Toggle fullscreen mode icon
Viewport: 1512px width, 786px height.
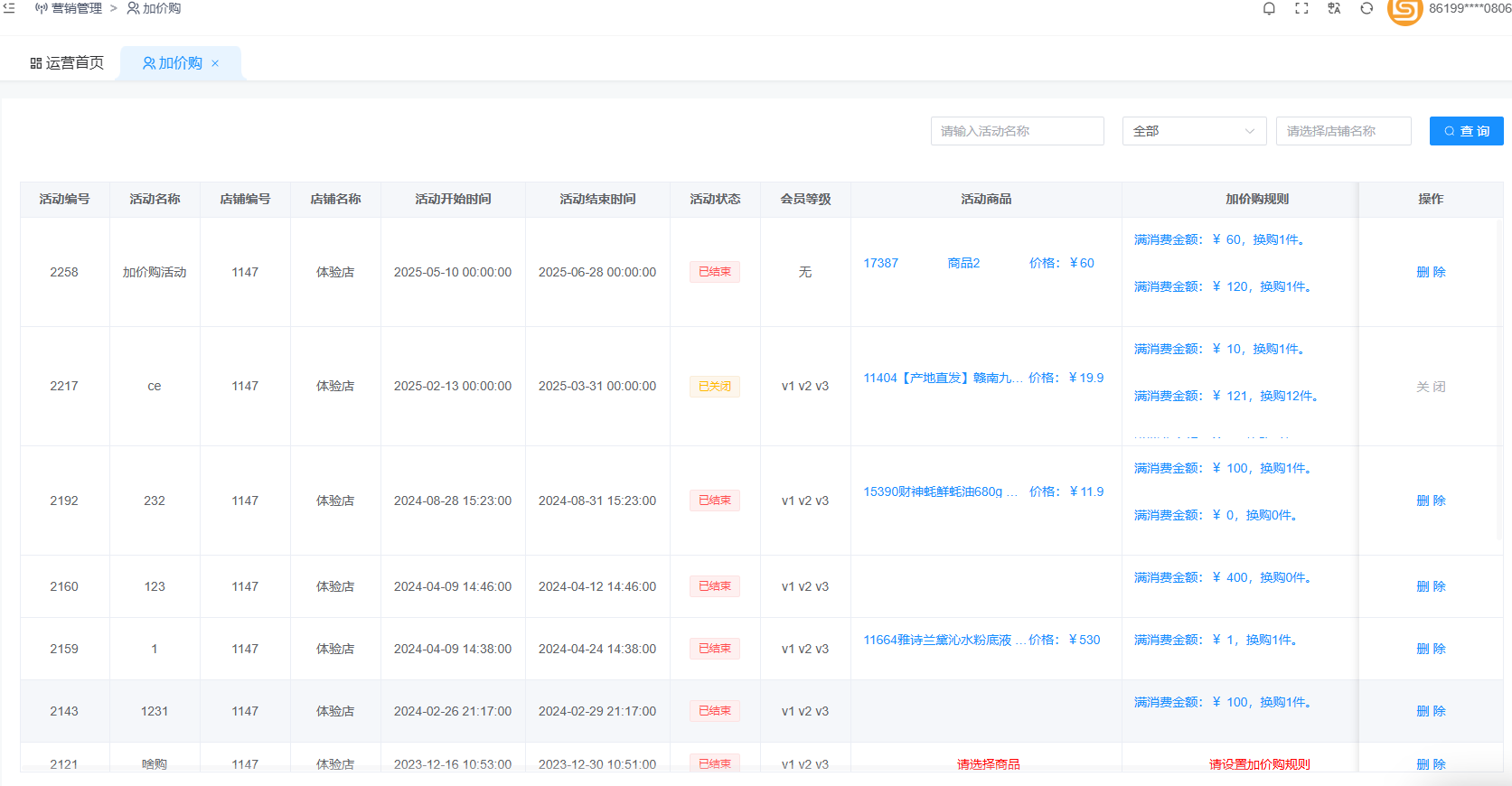click(x=1301, y=9)
